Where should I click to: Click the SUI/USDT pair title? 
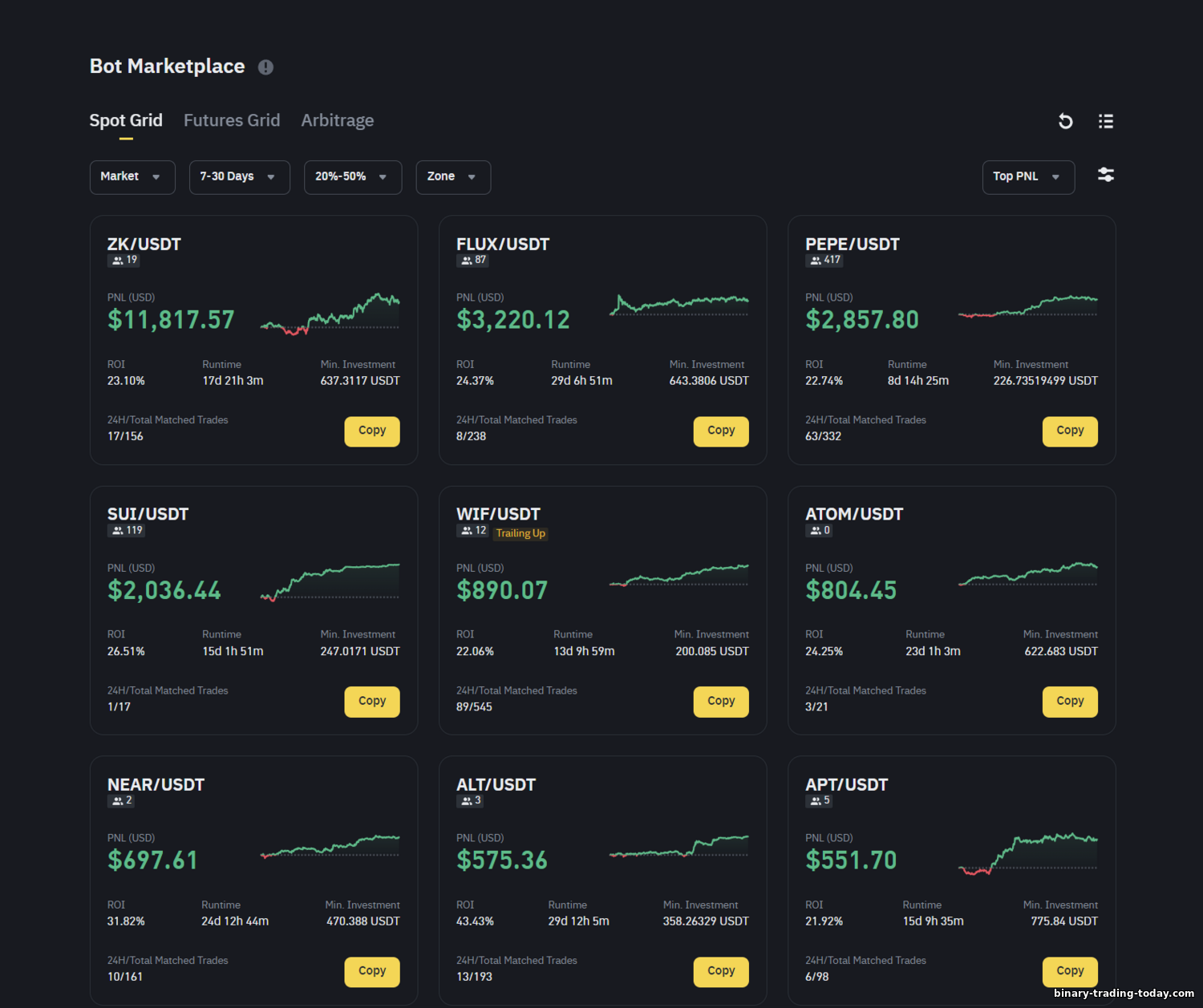click(148, 514)
